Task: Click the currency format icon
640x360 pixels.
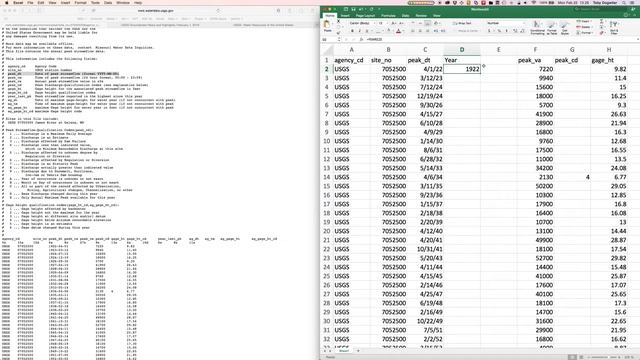Action: click(489, 31)
